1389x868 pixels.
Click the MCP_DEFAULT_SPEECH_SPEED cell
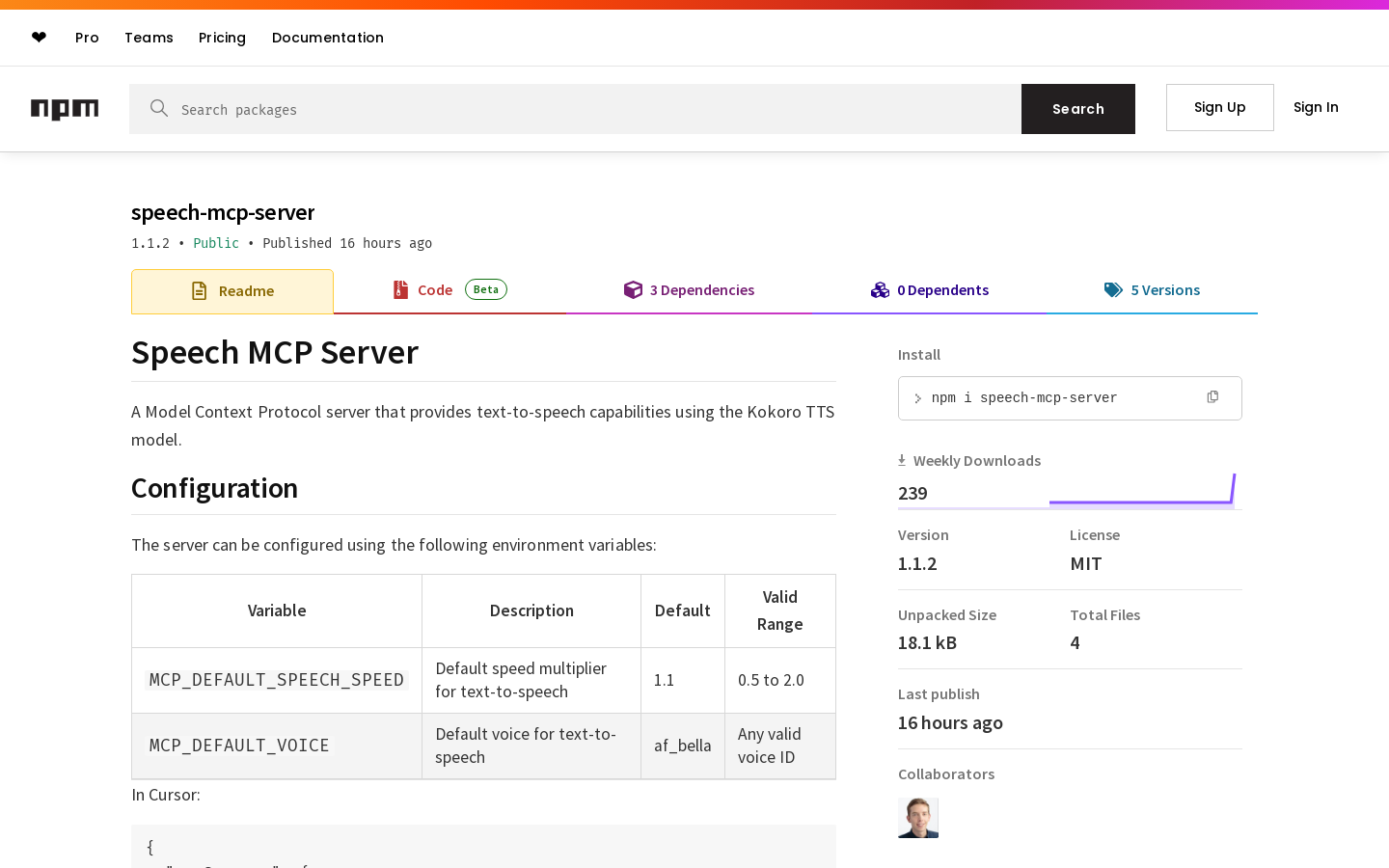pyautogui.click(x=277, y=680)
